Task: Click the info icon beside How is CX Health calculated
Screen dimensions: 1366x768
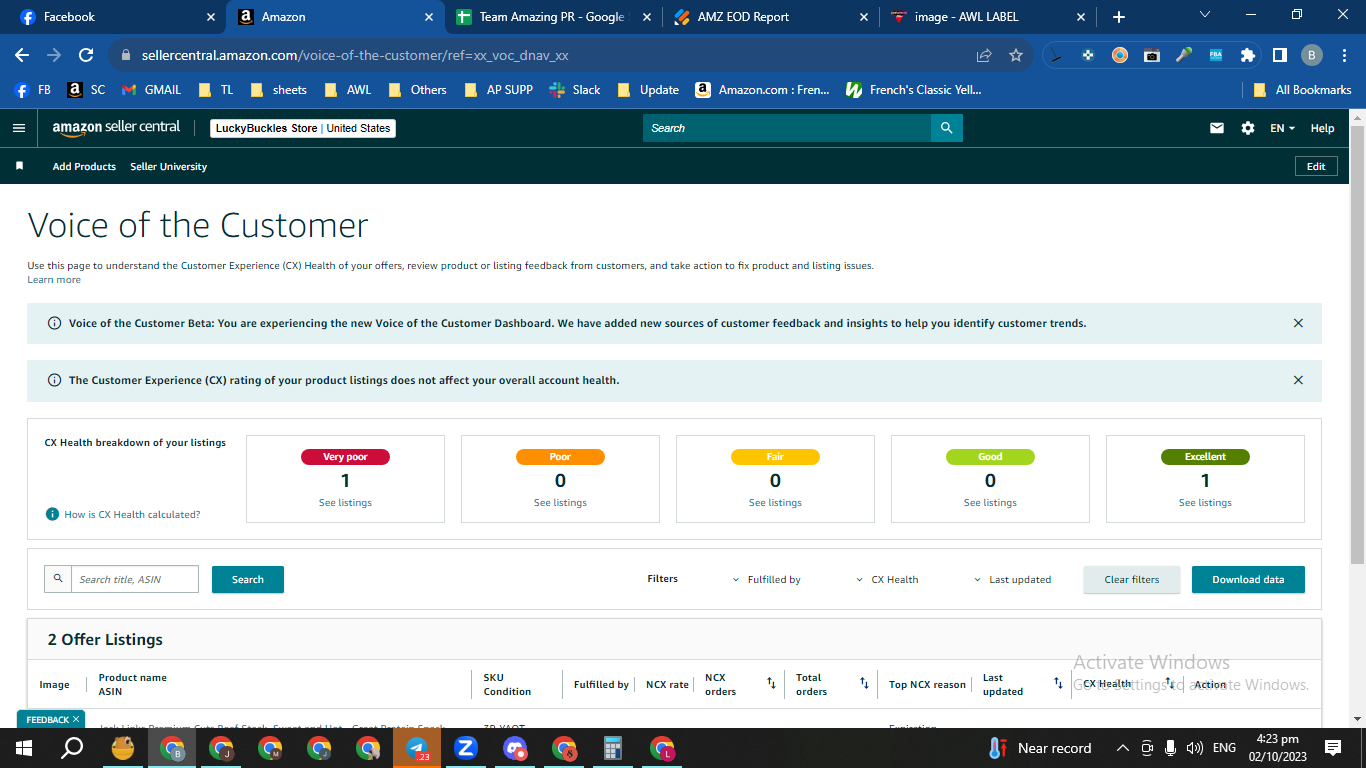Action: (53, 514)
